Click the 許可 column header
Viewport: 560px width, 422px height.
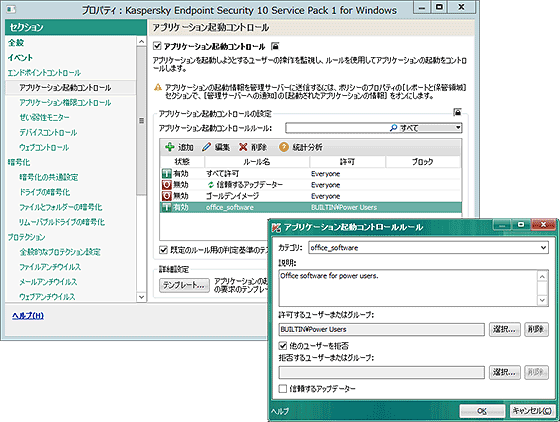[x=348, y=162]
